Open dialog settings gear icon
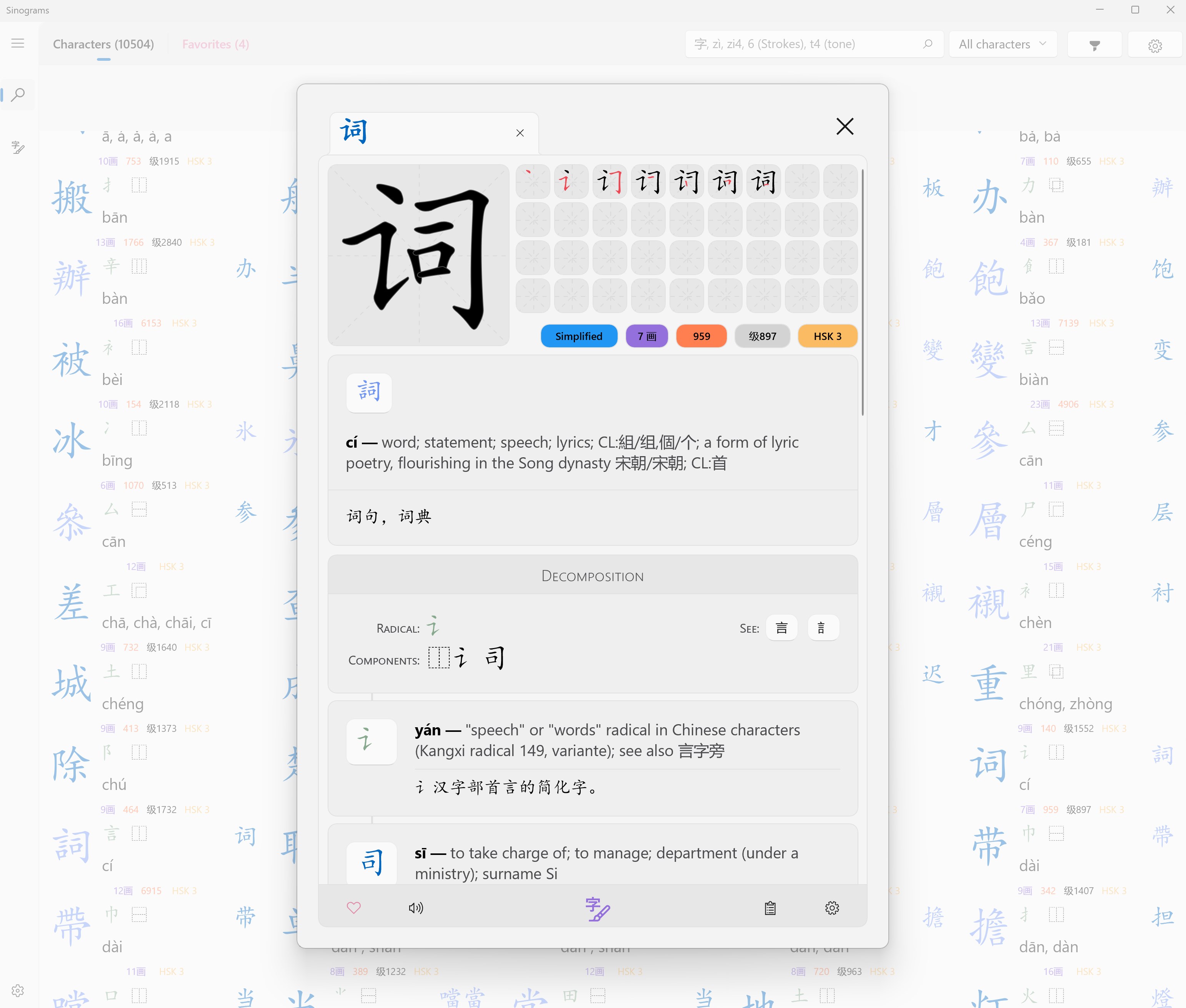Screen dimensions: 1186x1008 (x=832, y=908)
